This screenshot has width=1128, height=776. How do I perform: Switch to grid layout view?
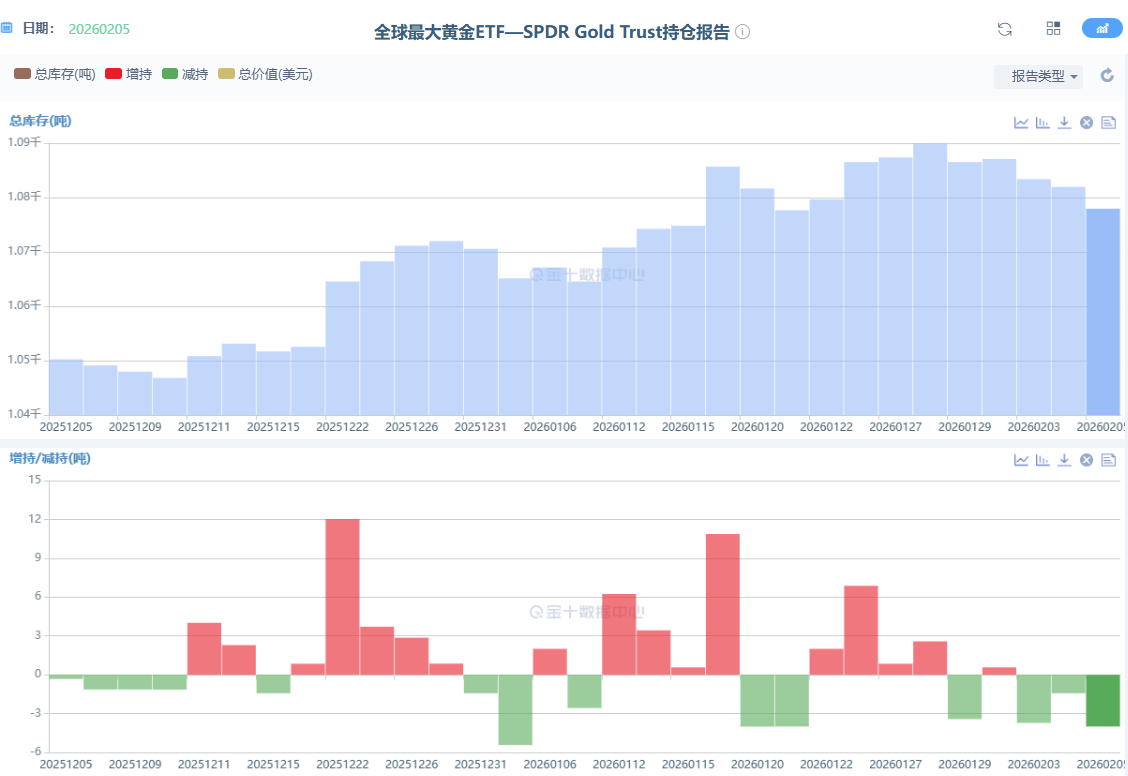(x=1053, y=29)
